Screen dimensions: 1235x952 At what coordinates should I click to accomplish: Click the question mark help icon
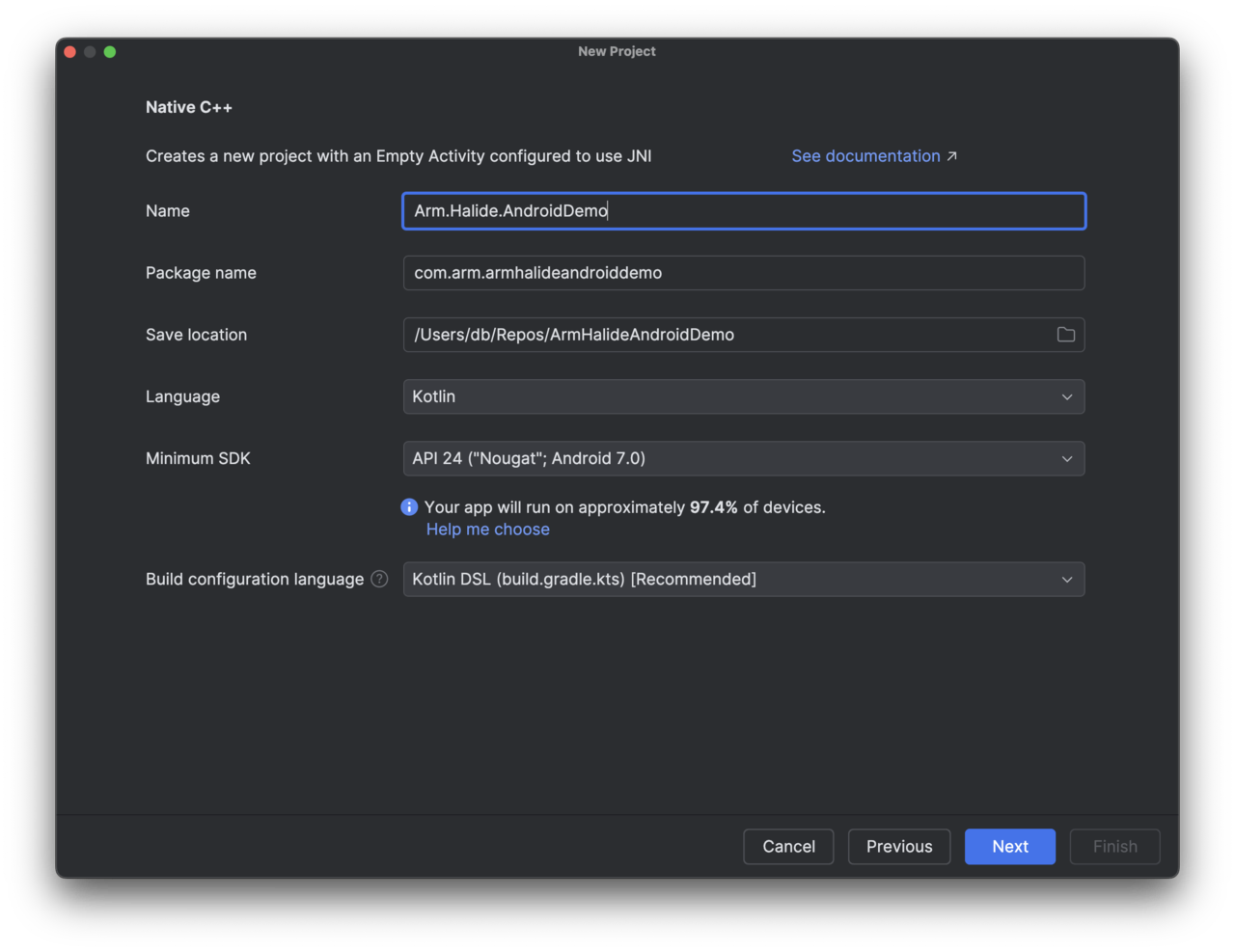[x=379, y=579]
